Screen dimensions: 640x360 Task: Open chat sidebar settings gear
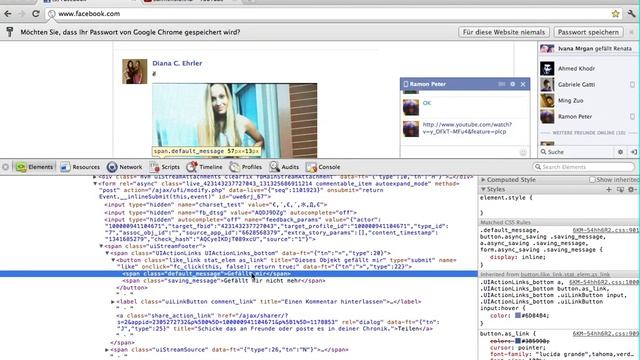(x=620, y=152)
